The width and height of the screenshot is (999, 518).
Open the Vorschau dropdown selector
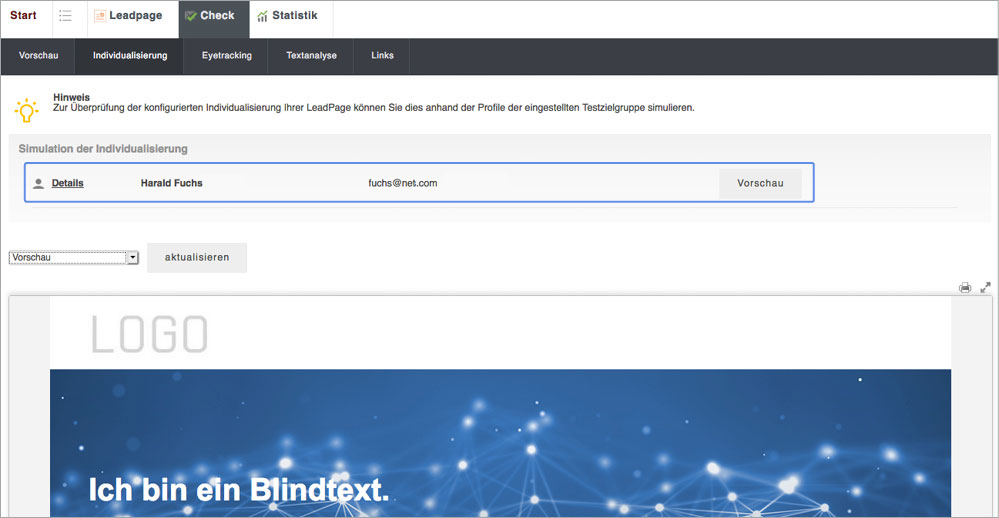(x=74, y=258)
